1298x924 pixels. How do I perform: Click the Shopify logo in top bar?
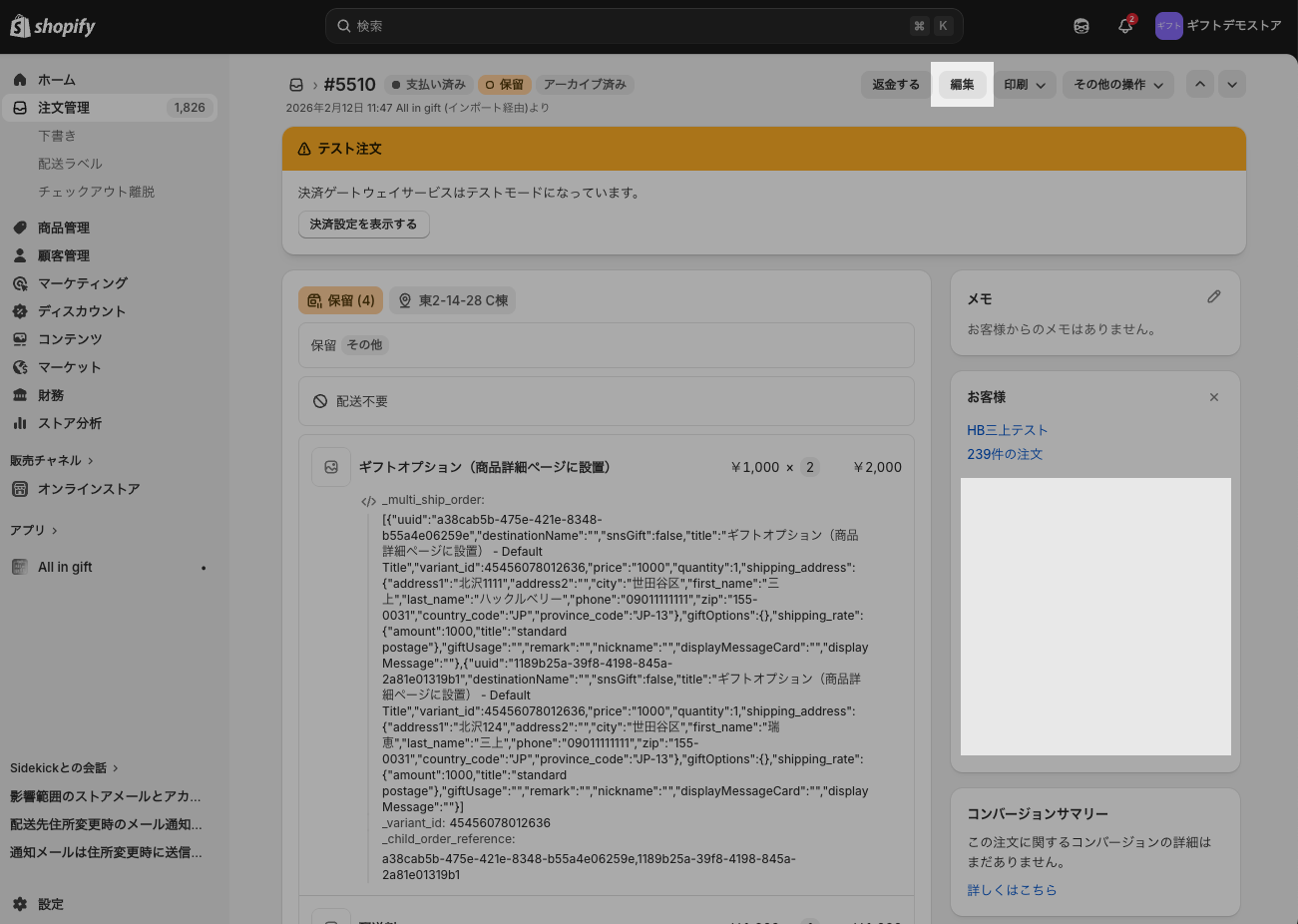coord(53,26)
